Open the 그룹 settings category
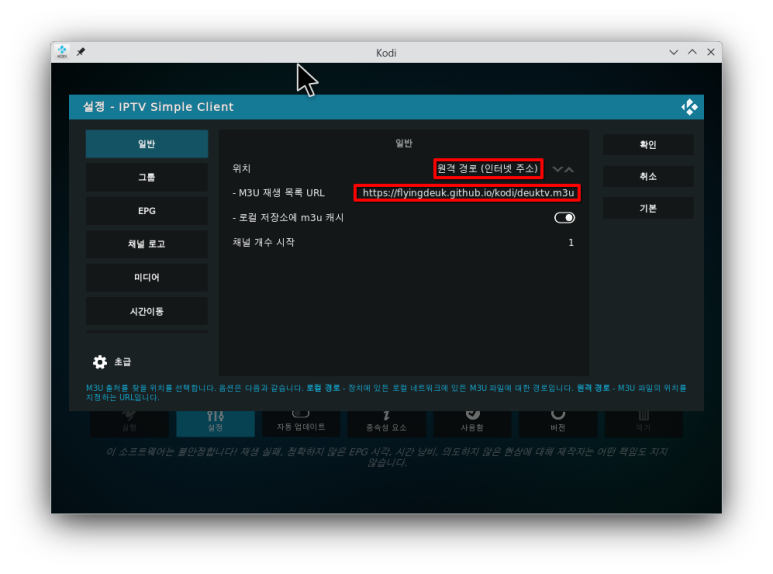 pyautogui.click(x=147, y=177)
